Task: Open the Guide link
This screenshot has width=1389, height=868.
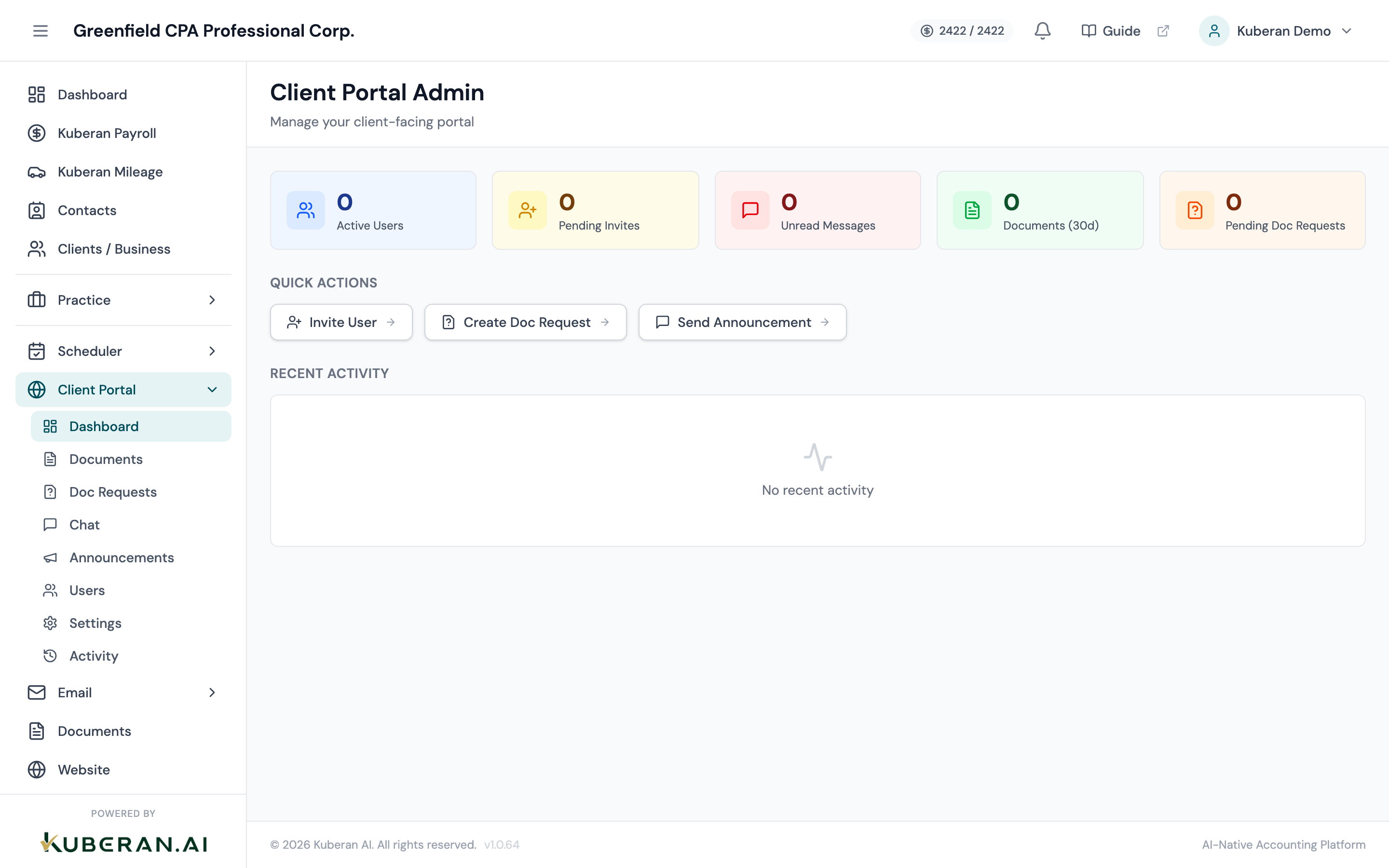Action: click(1111, 30)
